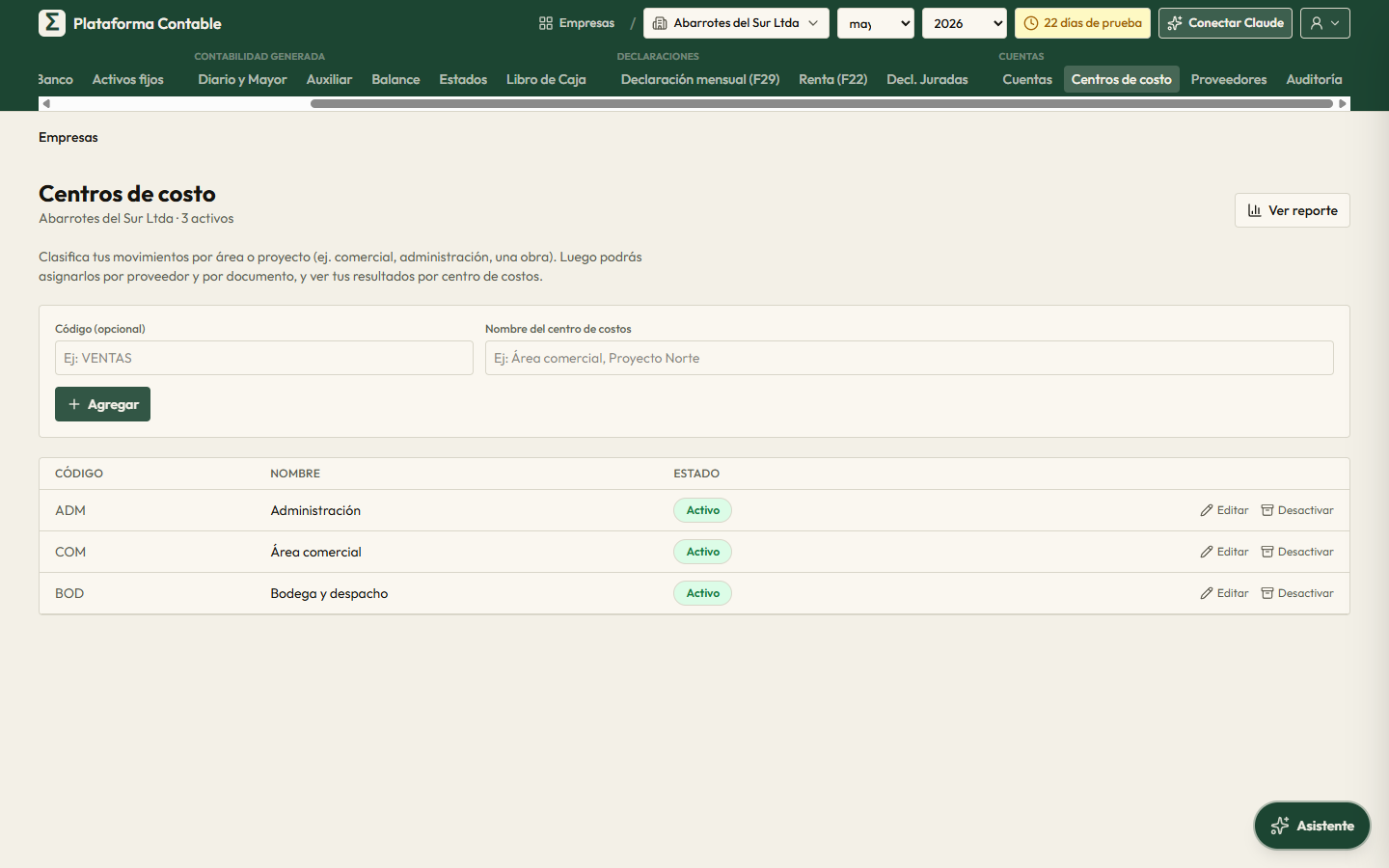Click the Plataforma Contable sigma logo
The height and width of the screenshot is (868, 1389).
tap(52, 23)
